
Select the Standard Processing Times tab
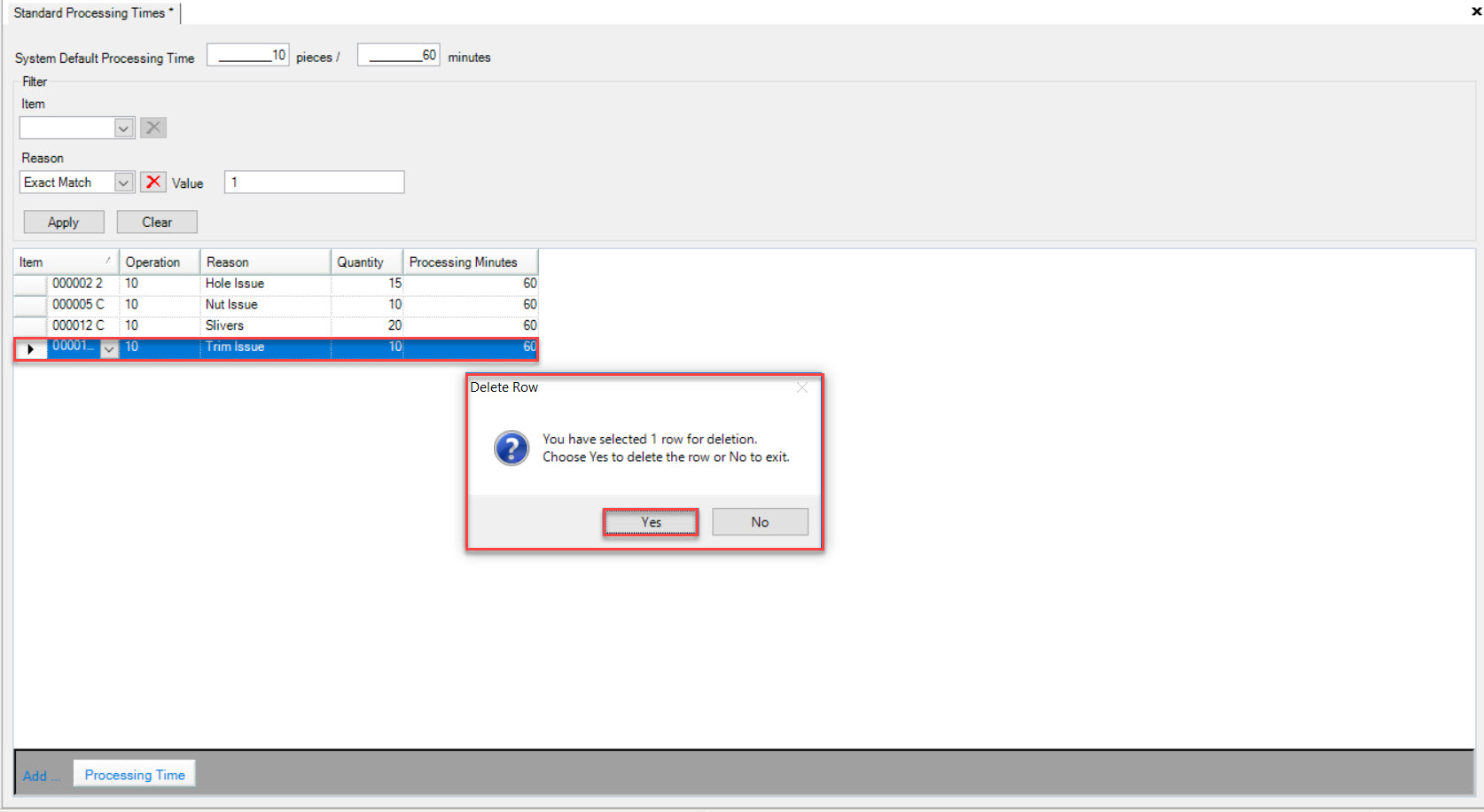tap(92, 12)
